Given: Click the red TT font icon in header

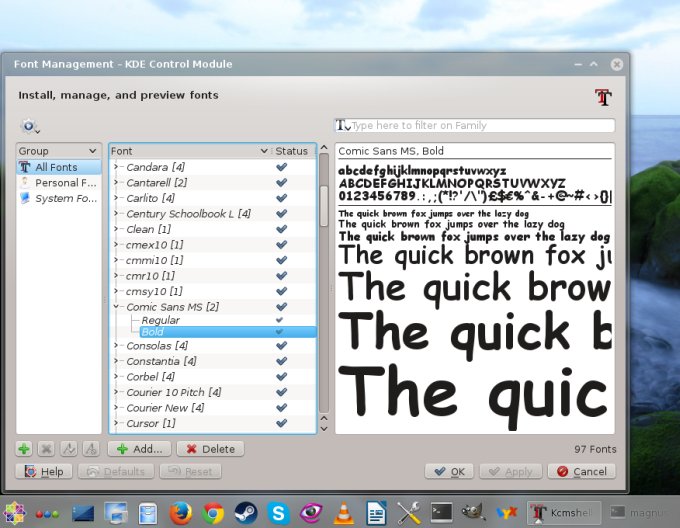Looking at the screenshot, I should pyautogui.click(x=603, y=97).
